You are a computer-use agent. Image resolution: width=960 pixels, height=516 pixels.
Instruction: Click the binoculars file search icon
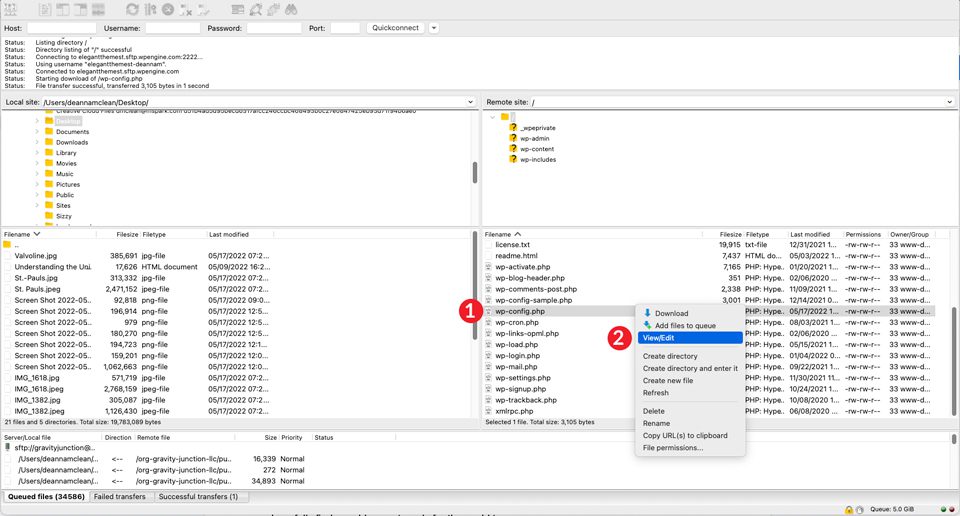(291, 9)
